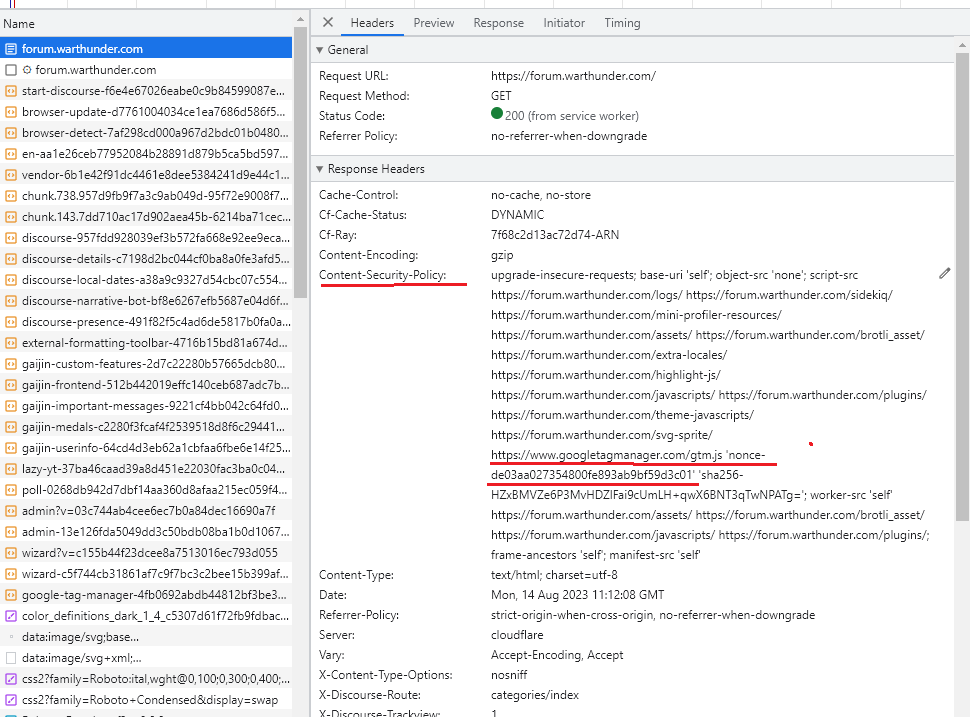Select the google-tag-manager-4fb0692 request row
The image size is (970, 717).
[146, 595]
